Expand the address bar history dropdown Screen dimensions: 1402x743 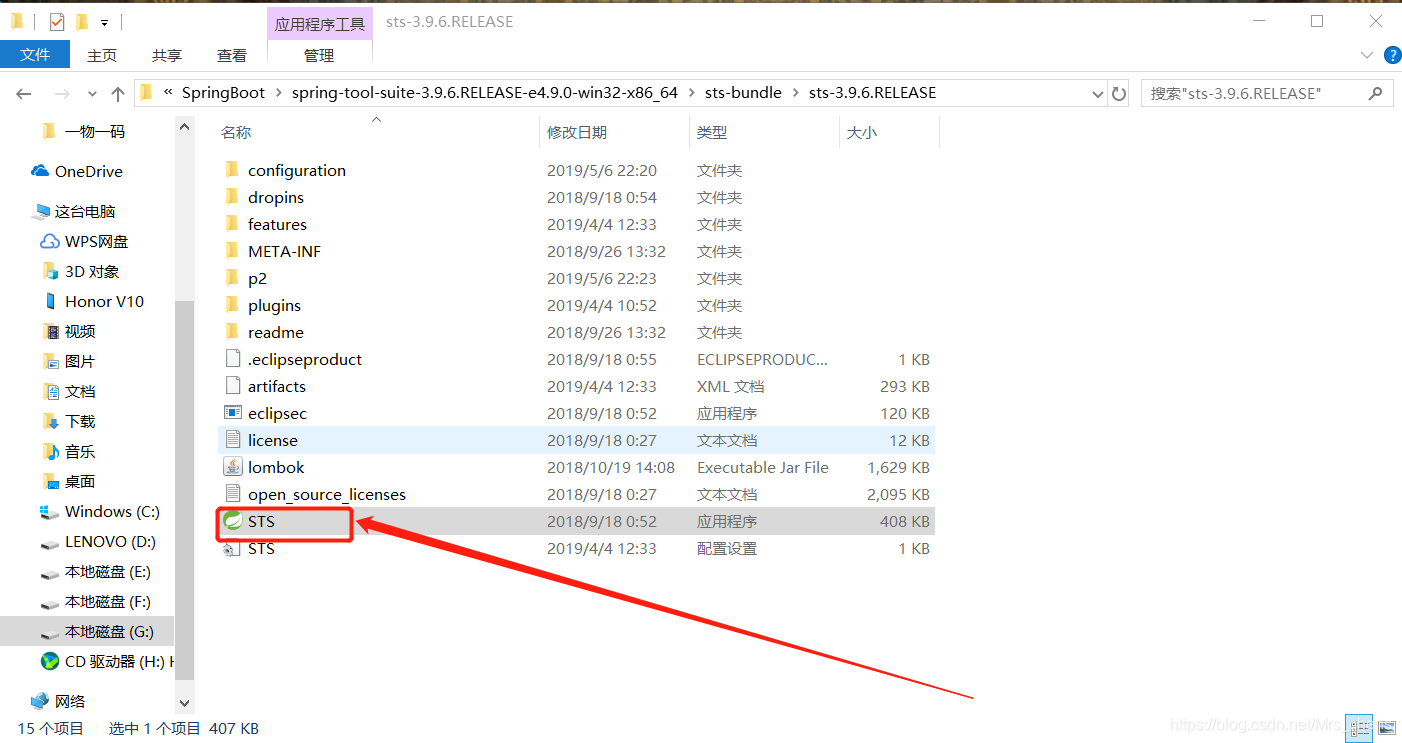(1098, 93)
